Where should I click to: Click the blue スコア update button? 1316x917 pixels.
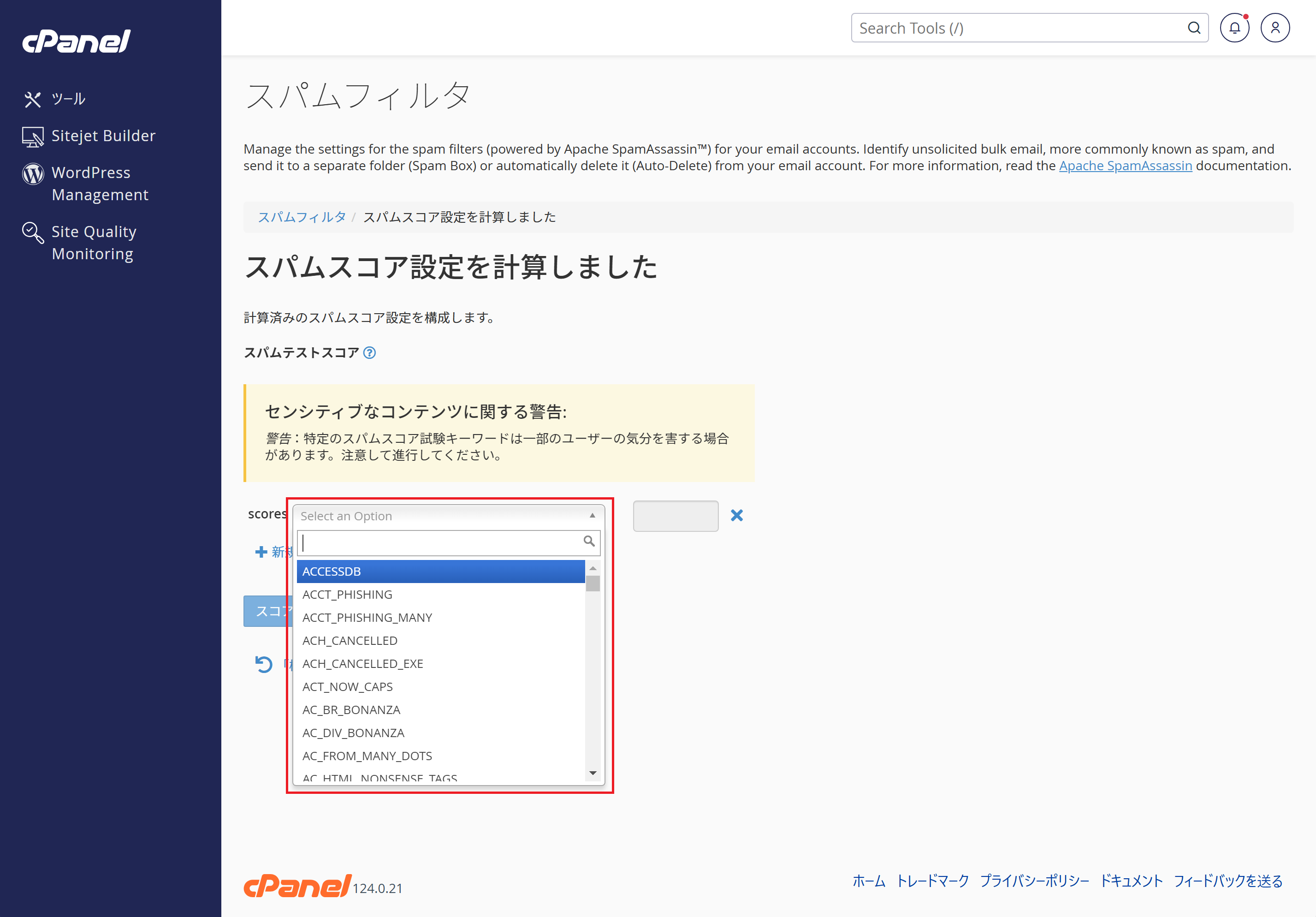coord(267,611)
